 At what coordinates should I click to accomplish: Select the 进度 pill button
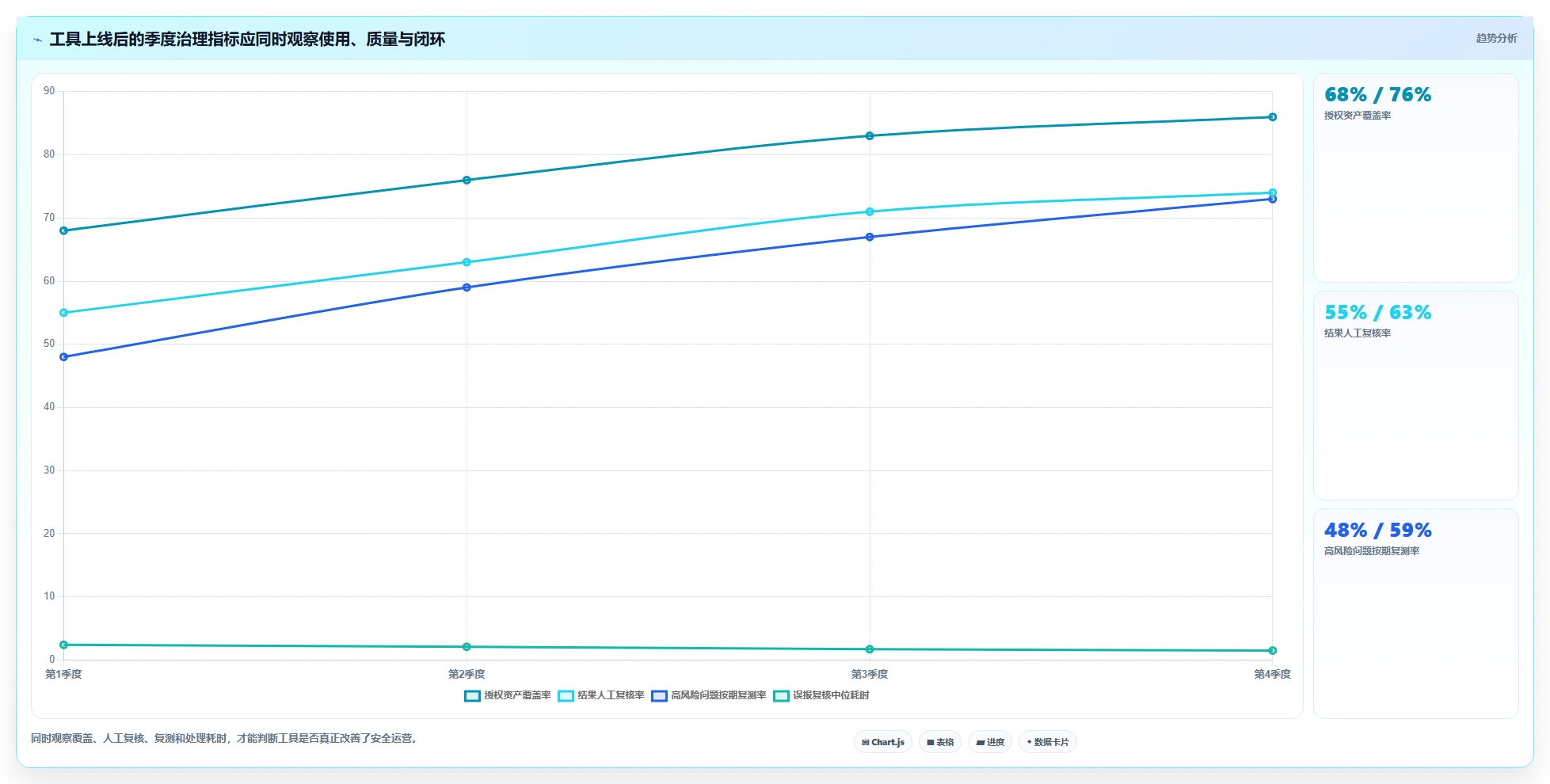989,742
